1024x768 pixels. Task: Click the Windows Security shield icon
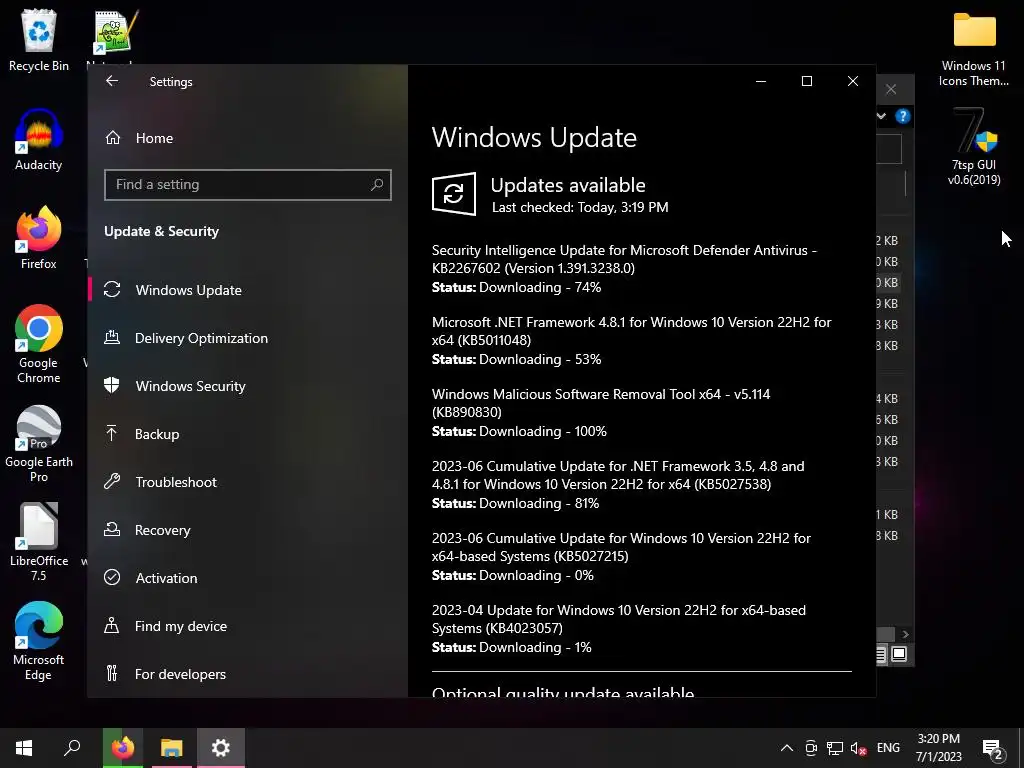click(112, 385)
